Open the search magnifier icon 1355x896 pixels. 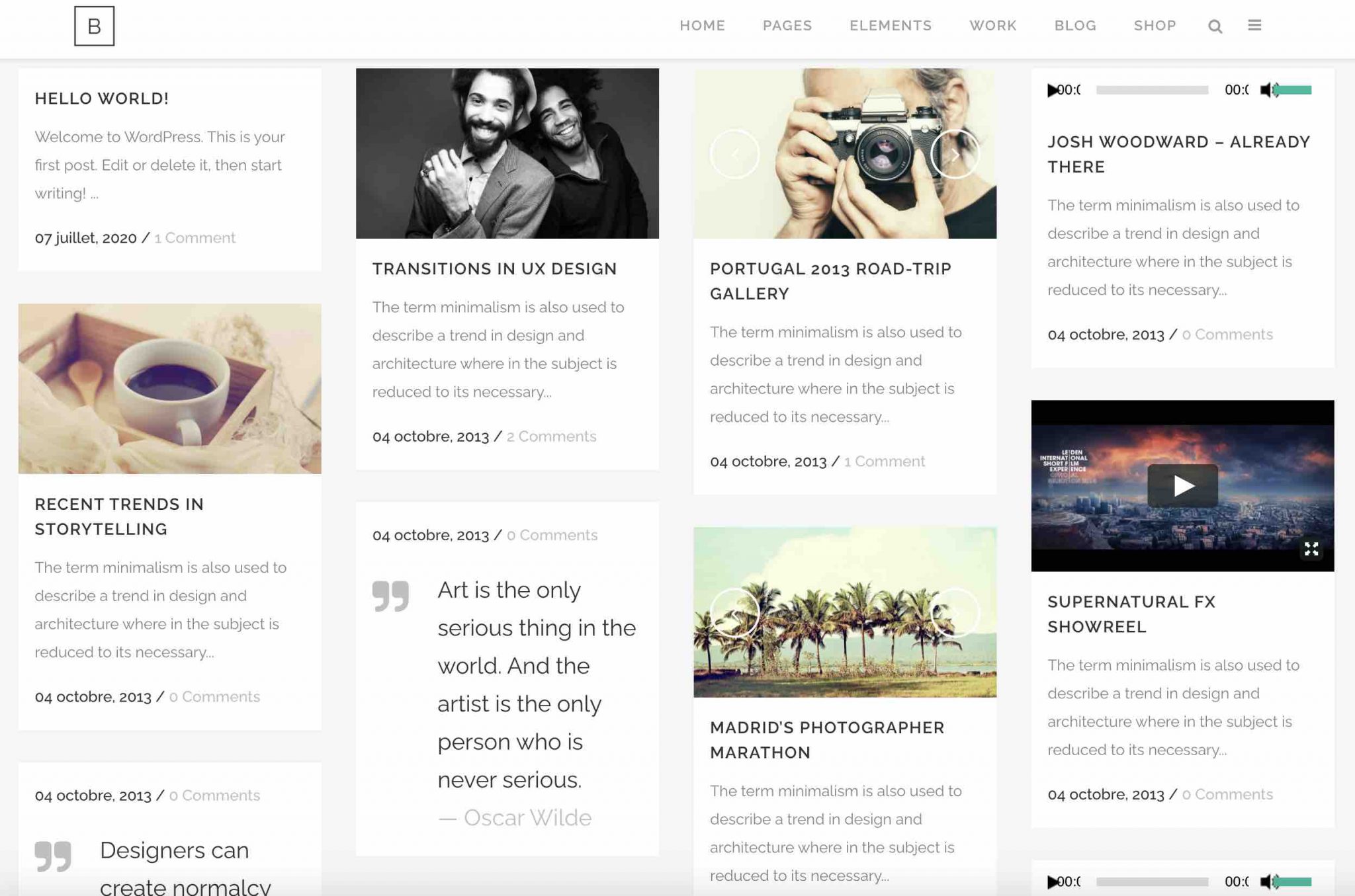1215,26
